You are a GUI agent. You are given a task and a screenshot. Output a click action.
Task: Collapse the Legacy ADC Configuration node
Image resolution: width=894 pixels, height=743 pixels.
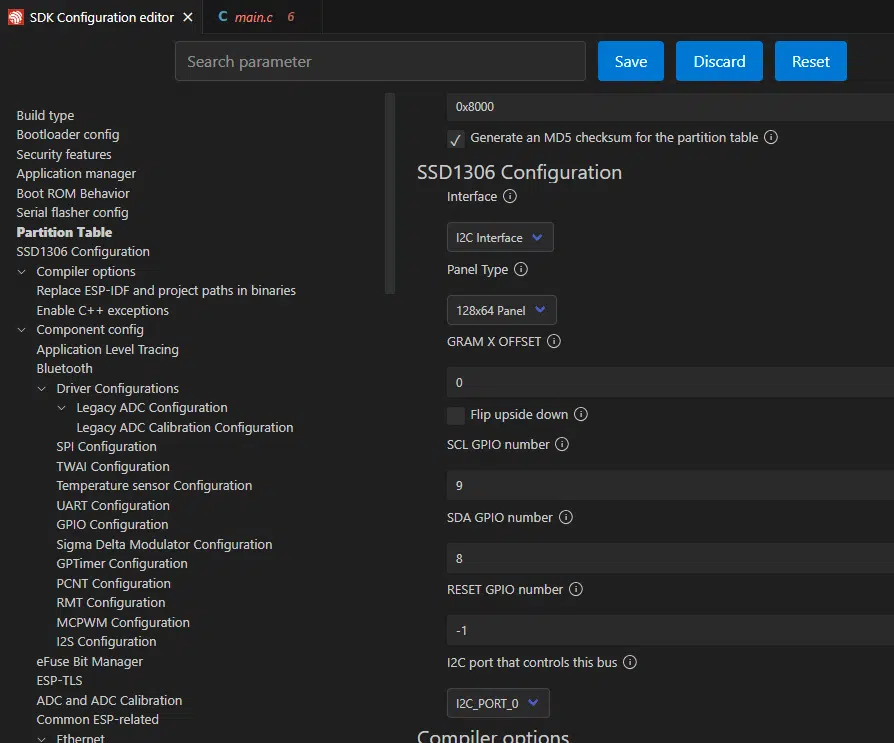62,408
